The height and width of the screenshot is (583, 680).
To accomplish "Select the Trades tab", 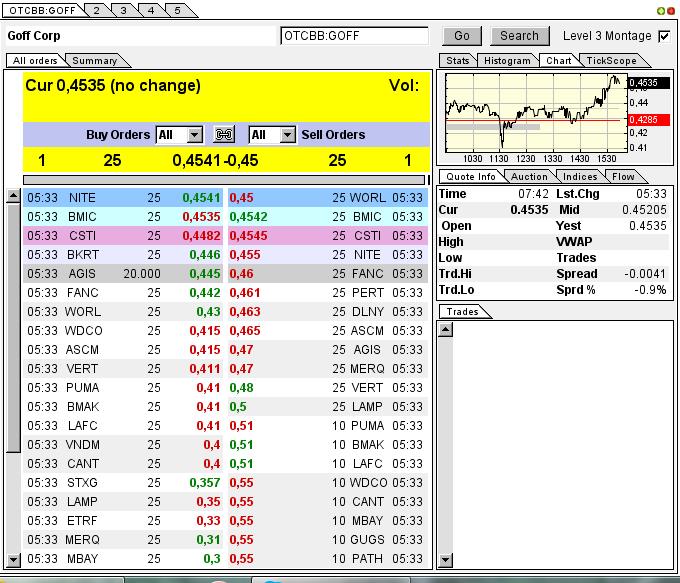I will tap(462, 311).
